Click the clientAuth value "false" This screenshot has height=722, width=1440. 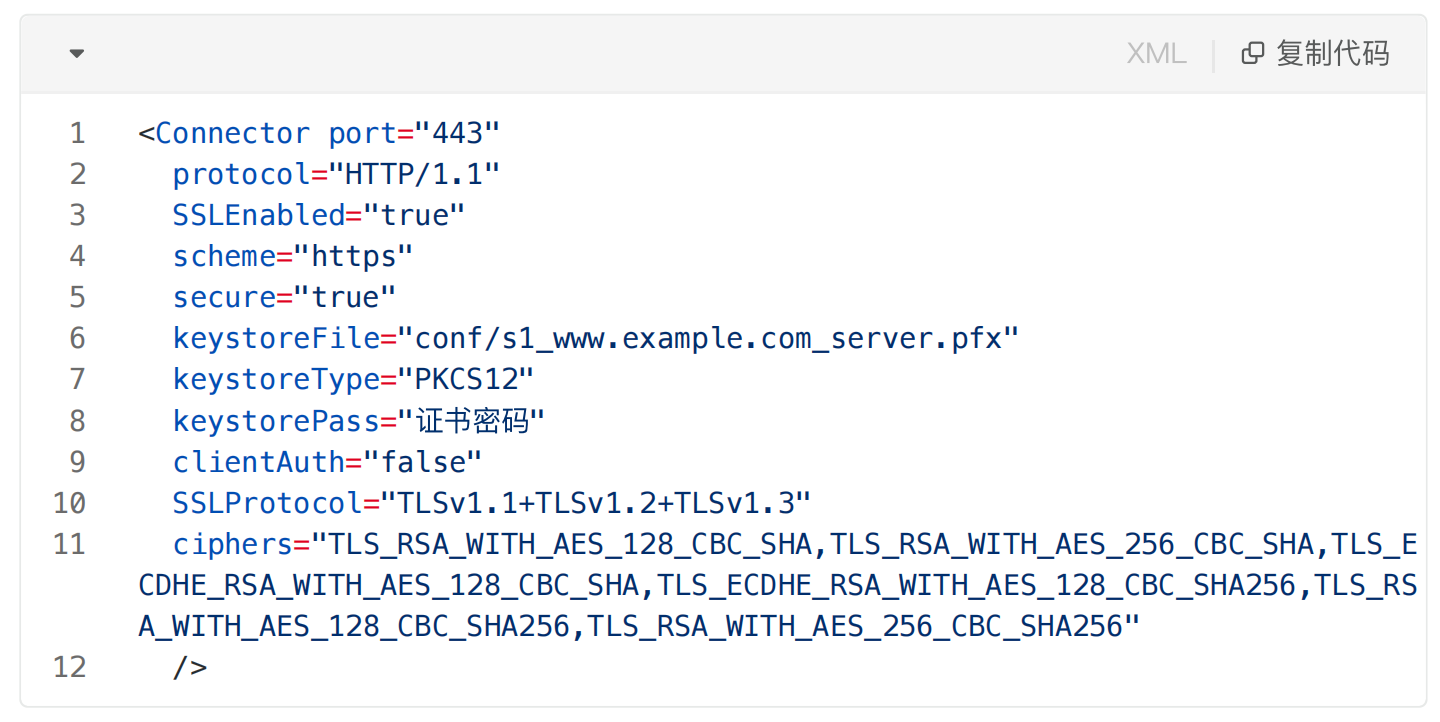[x=422, y=461]
